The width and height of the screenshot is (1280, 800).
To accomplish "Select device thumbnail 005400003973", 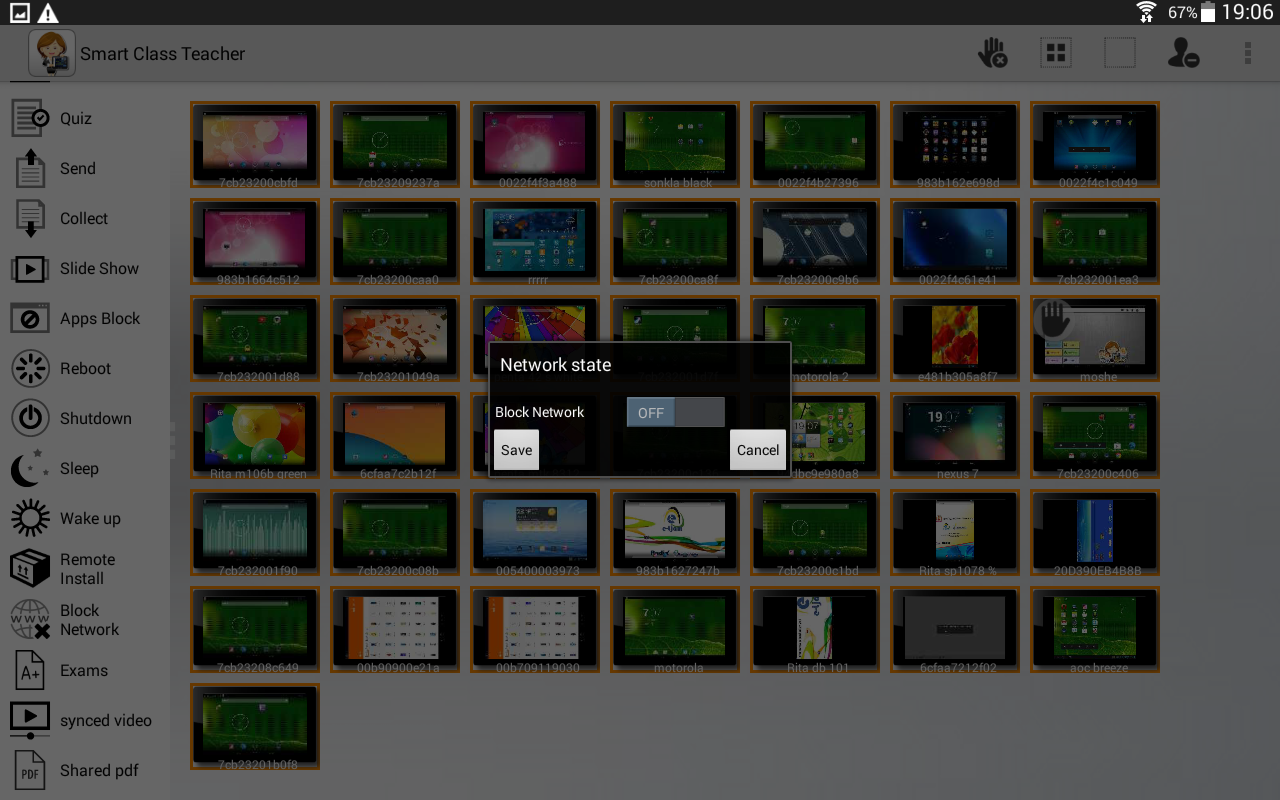I will coord(535,532).
